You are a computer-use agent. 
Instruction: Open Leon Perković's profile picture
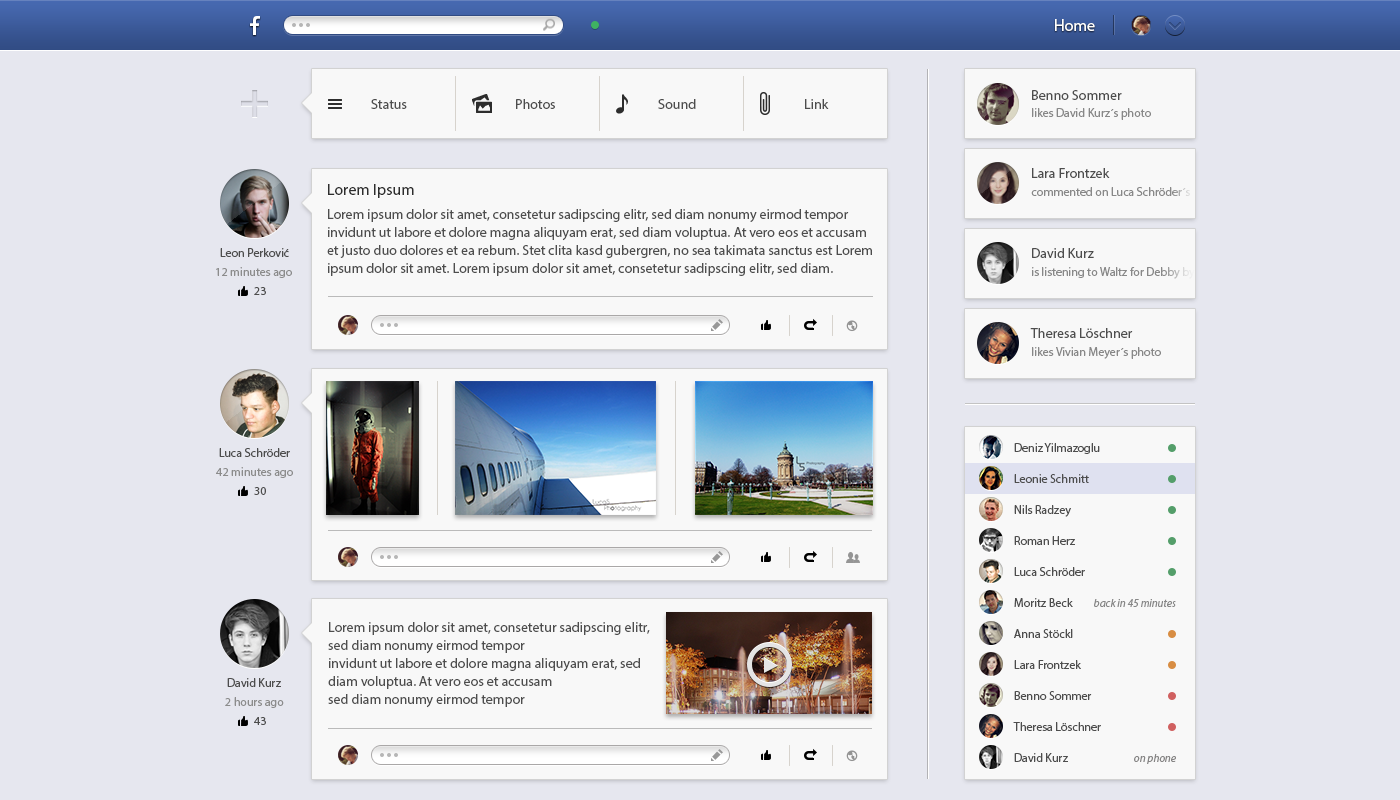coord(254,204)
